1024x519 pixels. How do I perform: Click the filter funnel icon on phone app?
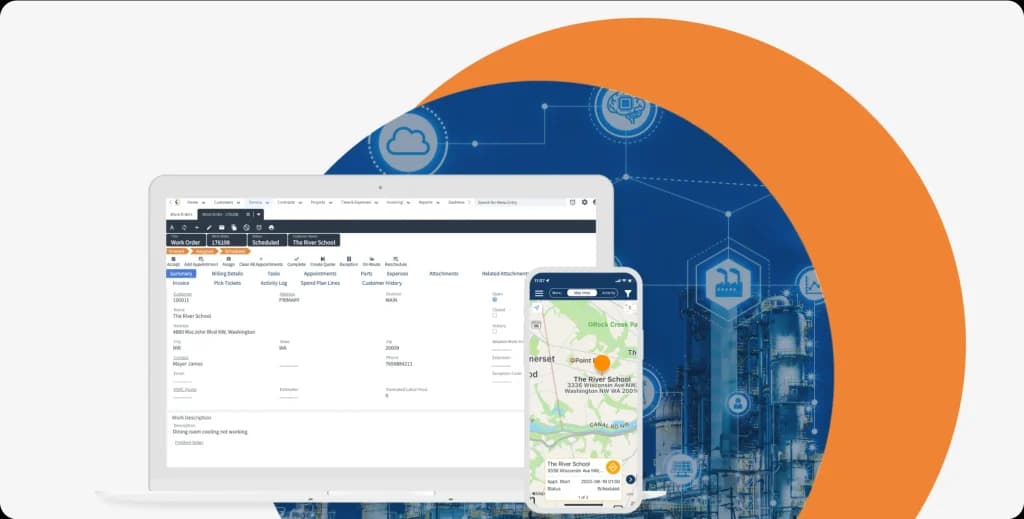tap(628, 293)
